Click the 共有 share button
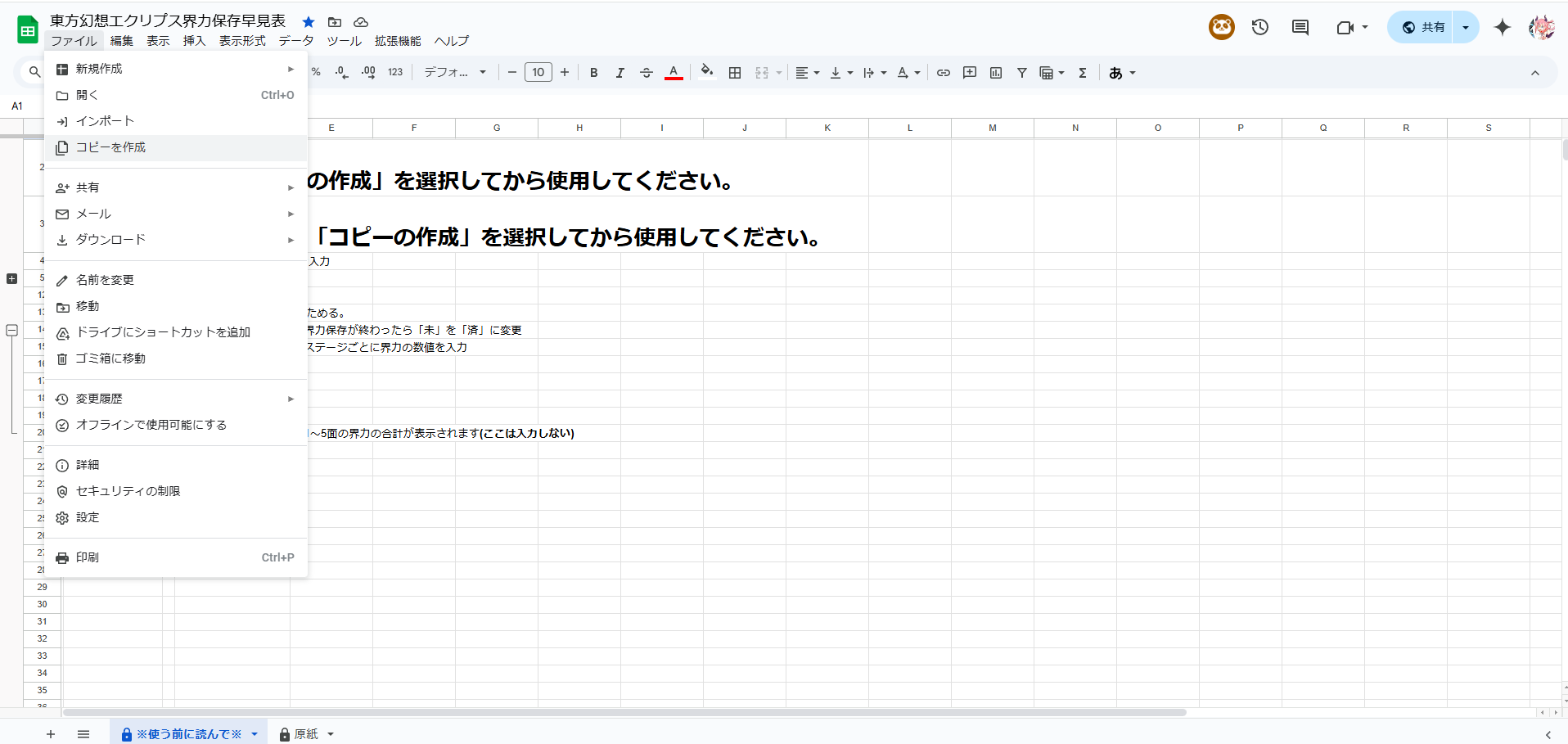Viewport: 1568px width, 744px height. (1422, 27)
